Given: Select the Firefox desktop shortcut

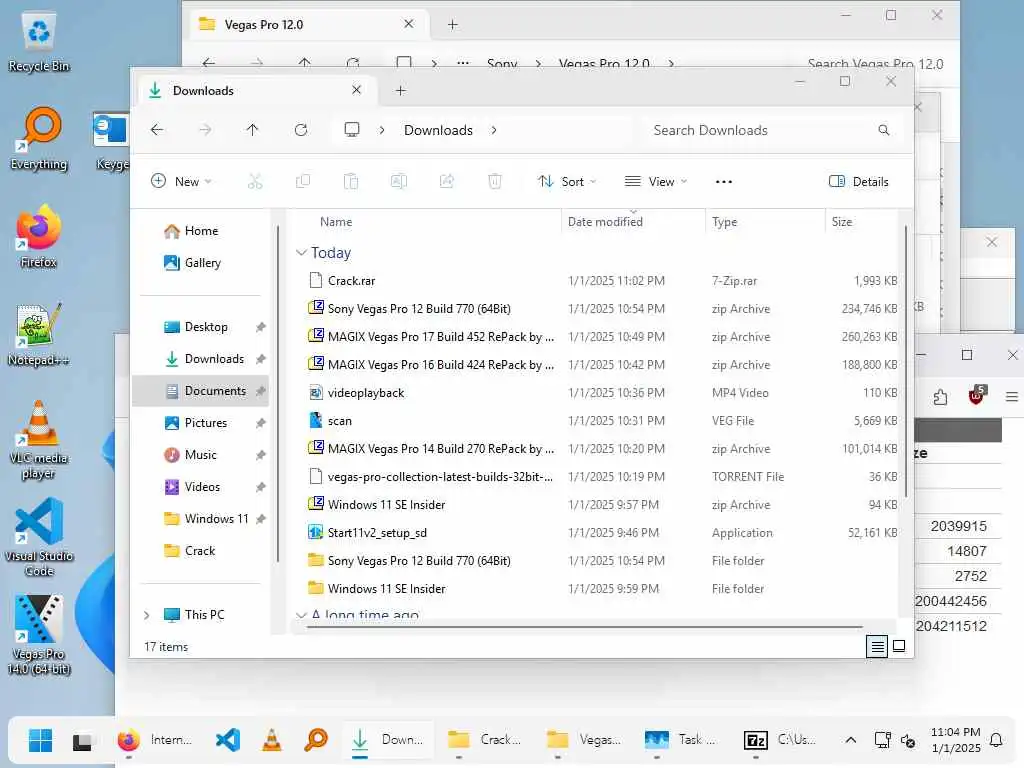Looking at the screenshot, I should pyautogui.click(x=39, y=237).
